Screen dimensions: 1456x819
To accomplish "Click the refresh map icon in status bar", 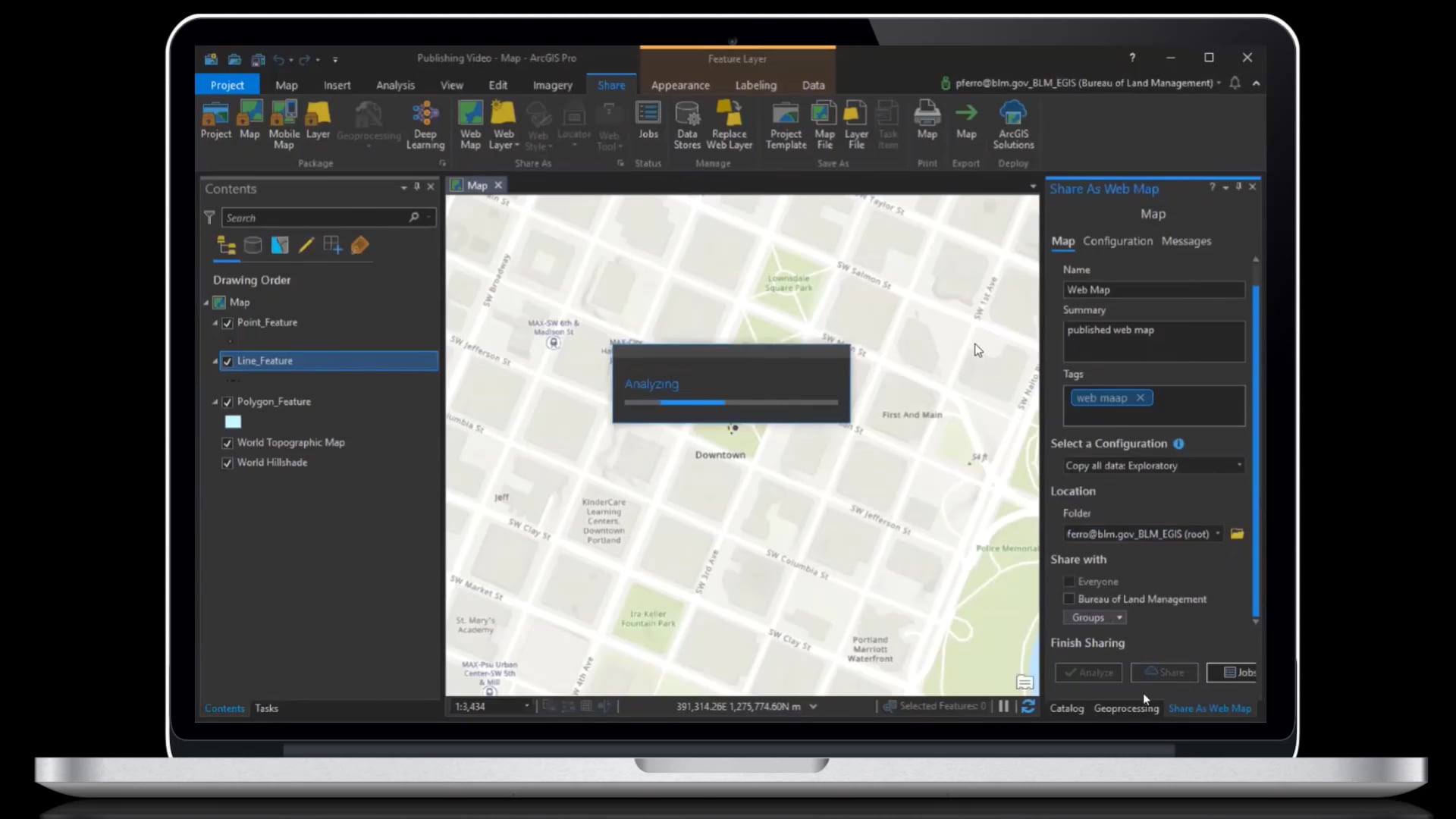I will click(1028, 706).
